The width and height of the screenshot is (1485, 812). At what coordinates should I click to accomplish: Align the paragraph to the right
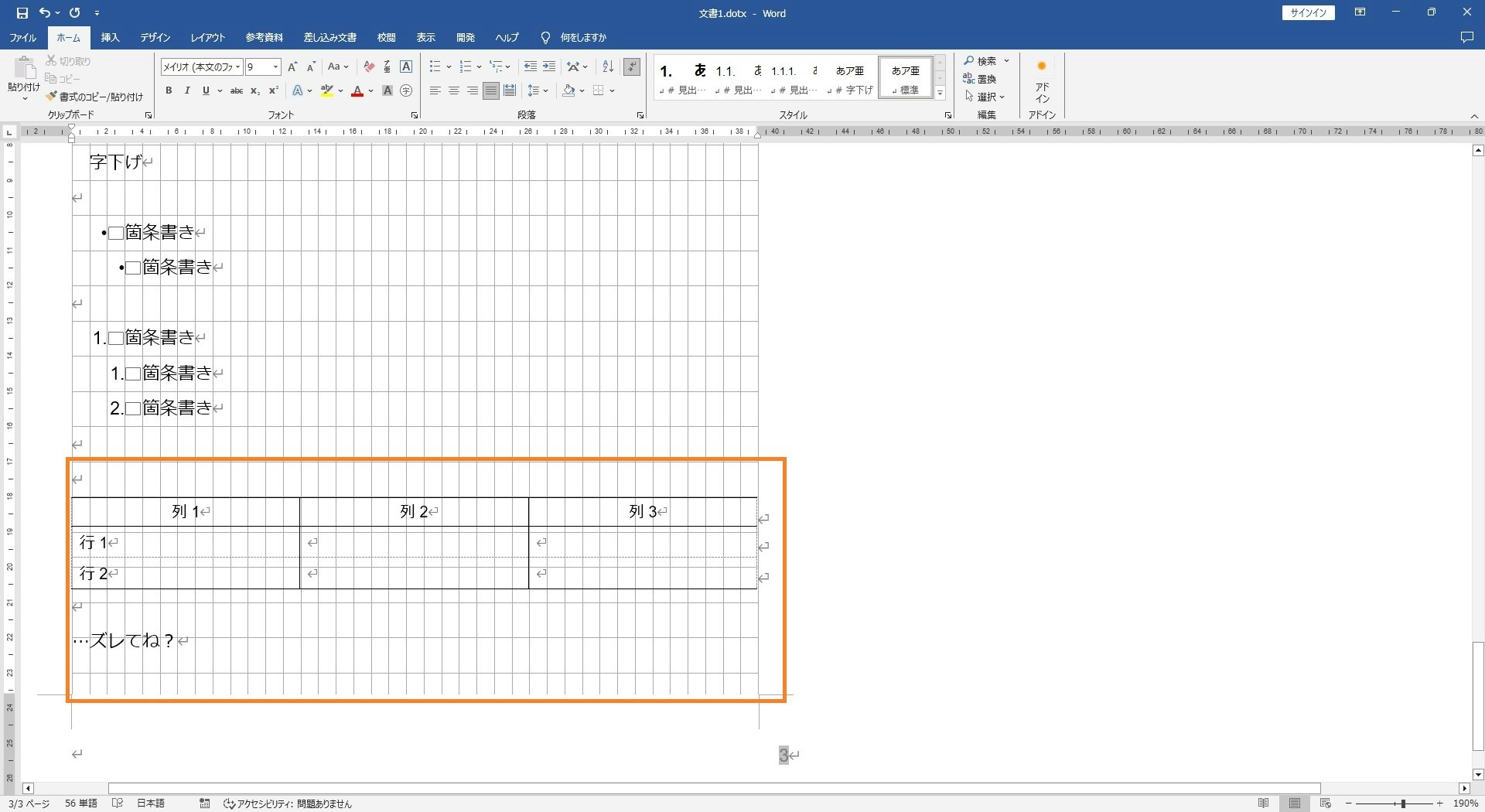[473, 90]
